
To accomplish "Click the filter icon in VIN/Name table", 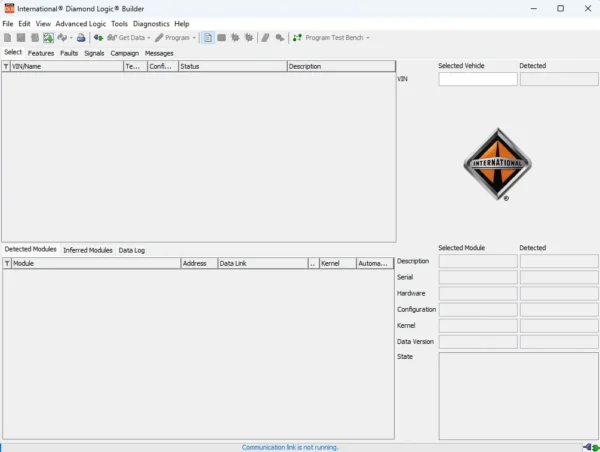I will (x=6, y=66).
